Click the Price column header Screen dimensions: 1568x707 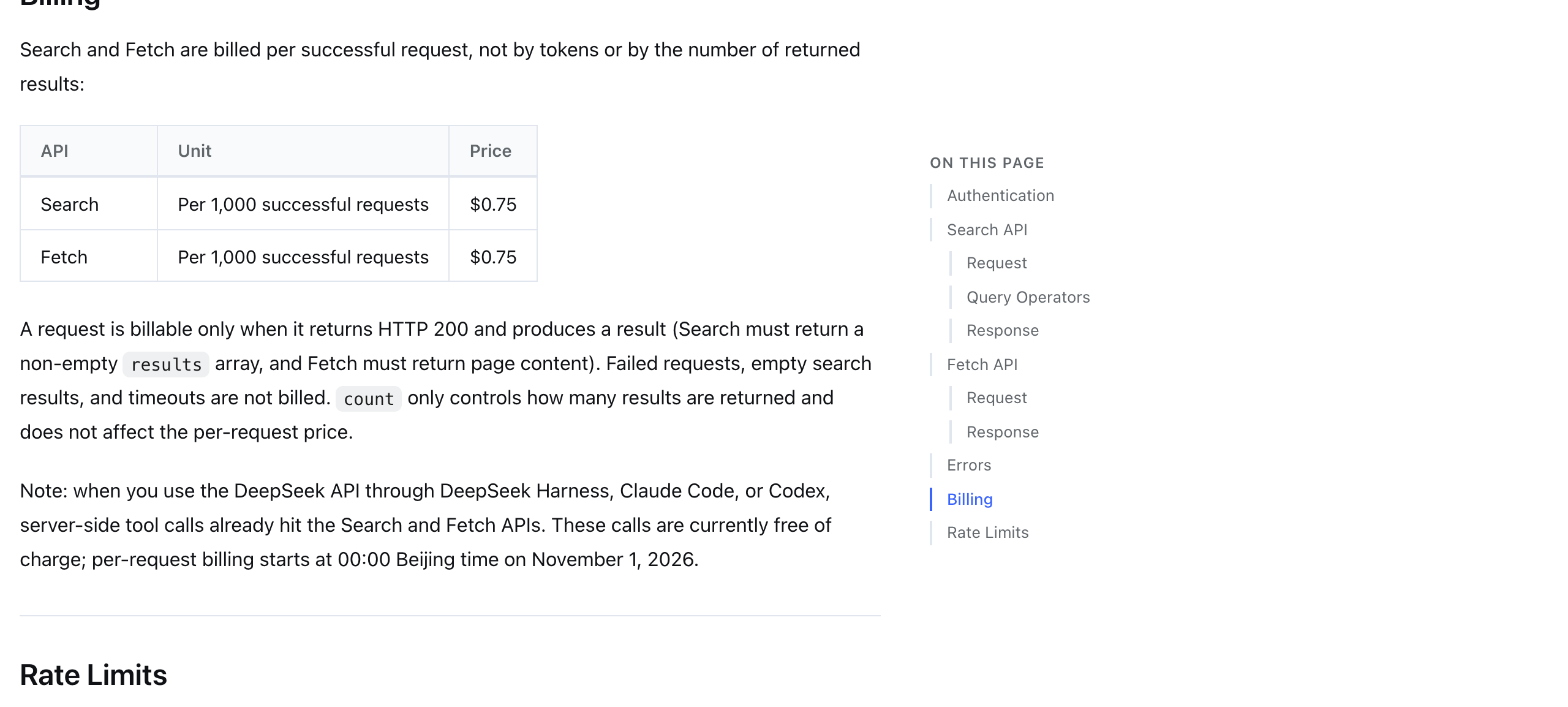[x=490, y=151]
